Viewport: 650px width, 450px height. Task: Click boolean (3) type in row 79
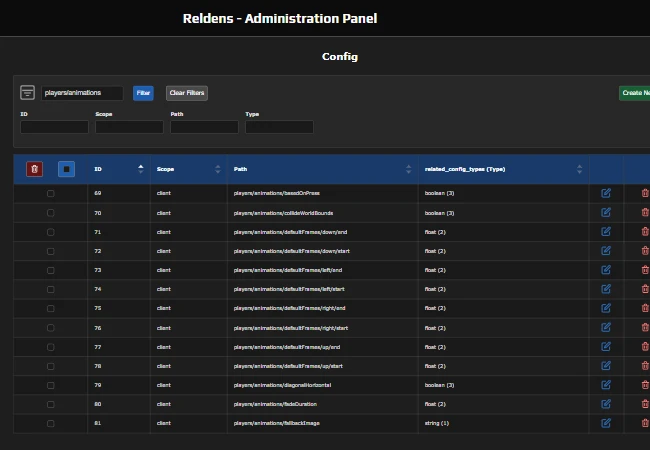tap(439, 385)
